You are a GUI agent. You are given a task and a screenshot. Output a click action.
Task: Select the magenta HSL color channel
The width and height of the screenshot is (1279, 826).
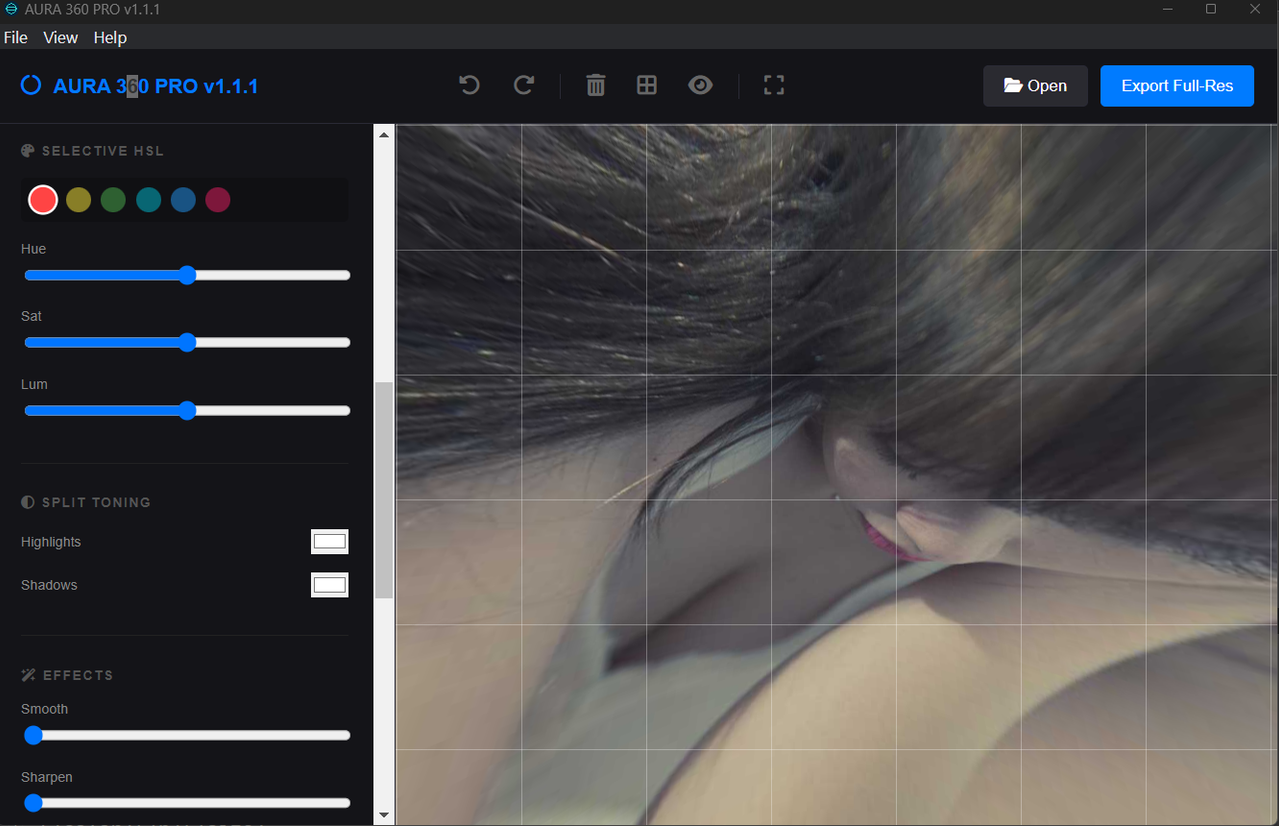pos(218,200)
